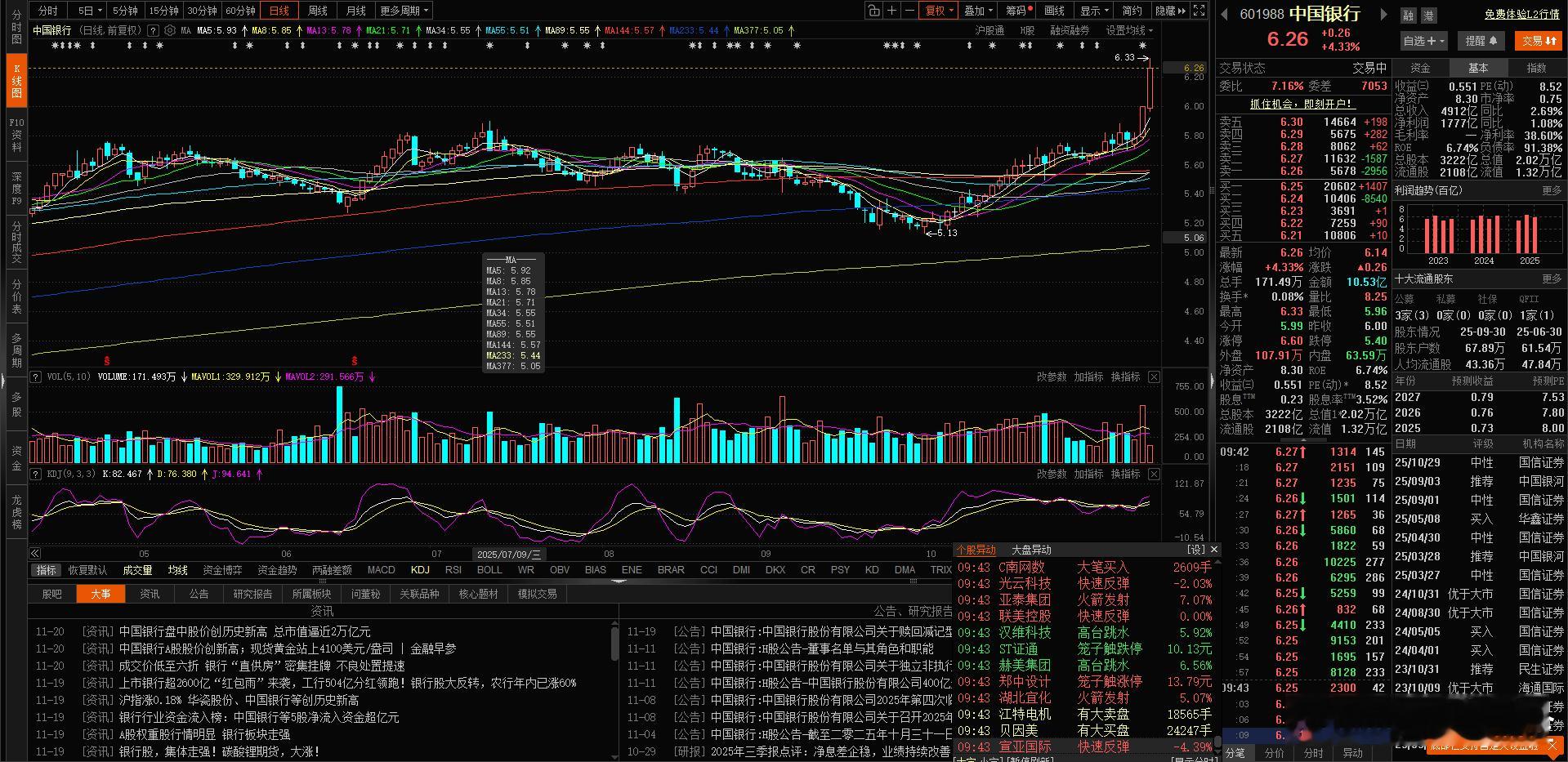Open trading with orange 交易 button
The image size is (1568, 762).
tap(1539, 41)
